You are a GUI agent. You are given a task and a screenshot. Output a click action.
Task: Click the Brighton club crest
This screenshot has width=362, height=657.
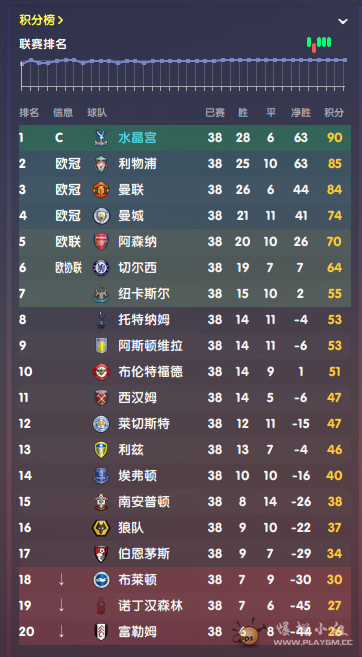pos(101,579)
